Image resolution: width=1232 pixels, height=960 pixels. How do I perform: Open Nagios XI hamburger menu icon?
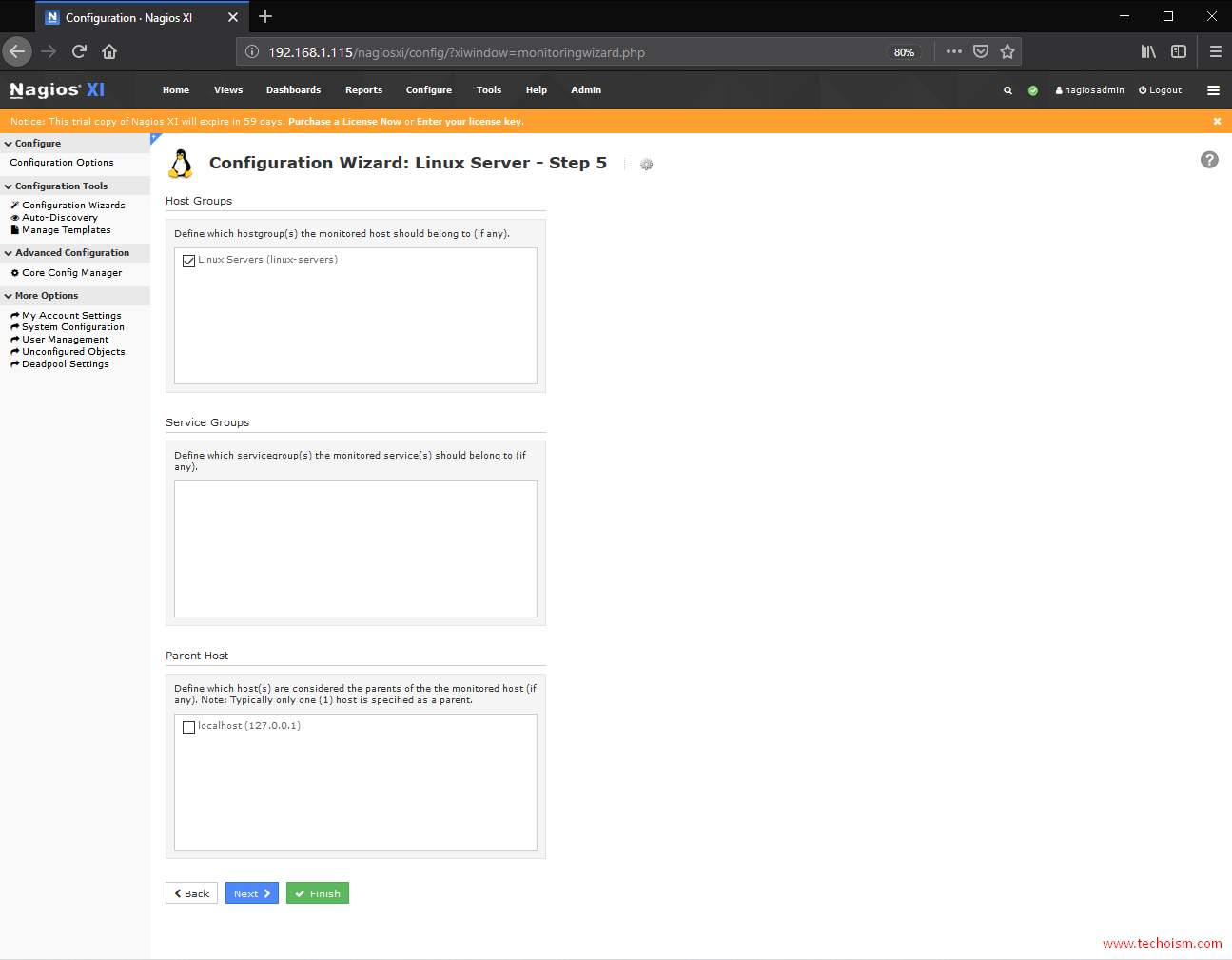pyautogui.click(x=1213, y=90)
